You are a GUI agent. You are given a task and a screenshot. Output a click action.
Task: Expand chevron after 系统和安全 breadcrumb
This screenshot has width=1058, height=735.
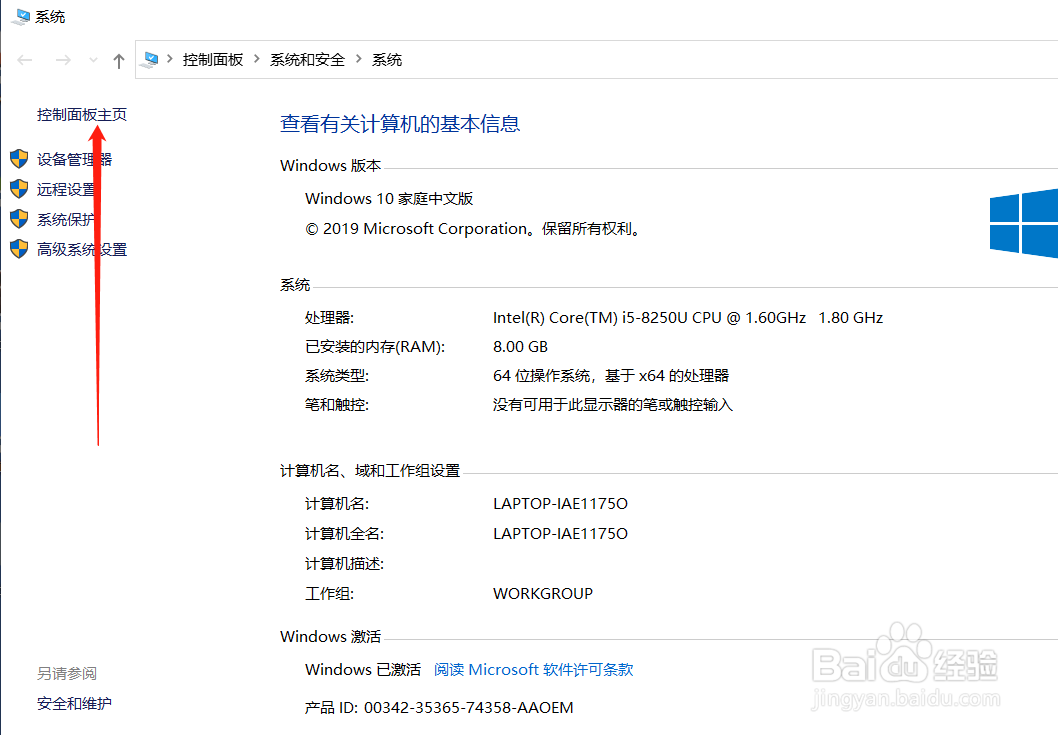(x=358, y=59)
